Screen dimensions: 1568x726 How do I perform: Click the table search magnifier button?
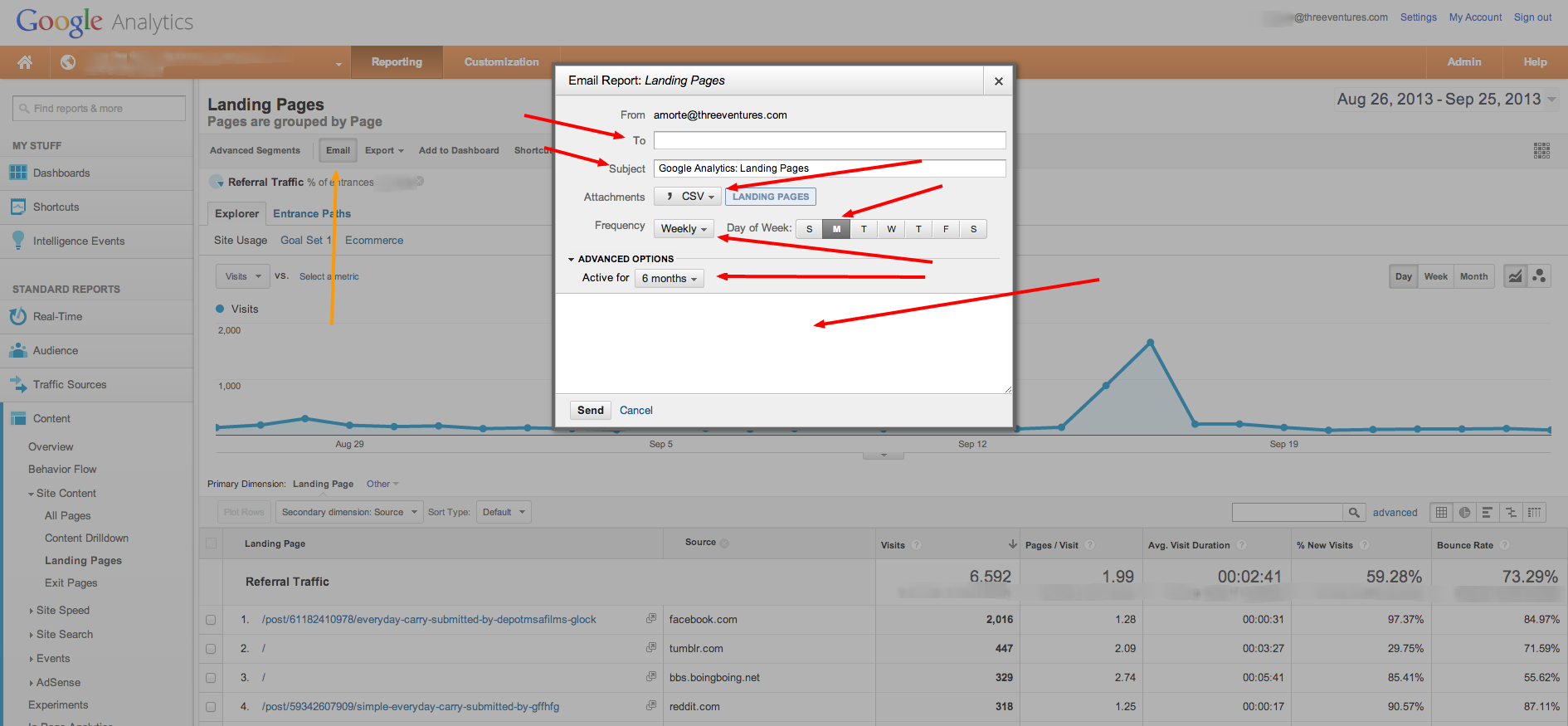[x=1354, y=513]
